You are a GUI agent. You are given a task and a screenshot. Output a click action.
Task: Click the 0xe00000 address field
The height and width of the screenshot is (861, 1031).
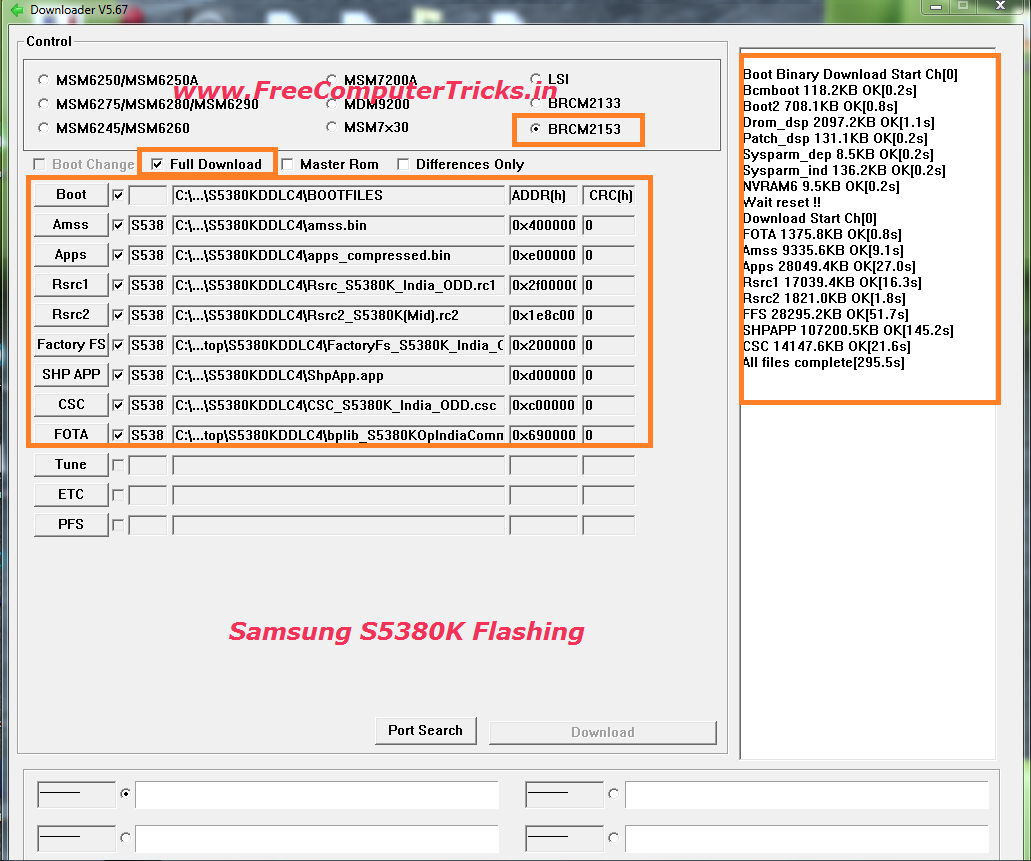(543, 255)
